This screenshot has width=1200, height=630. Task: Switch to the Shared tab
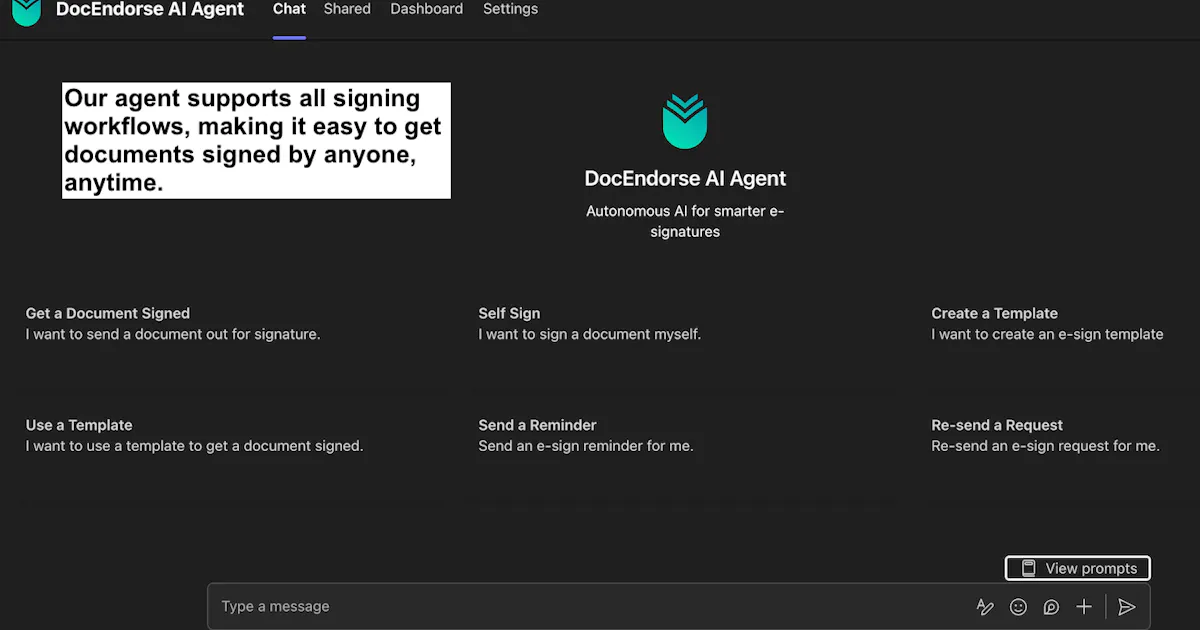pos(347,9)
